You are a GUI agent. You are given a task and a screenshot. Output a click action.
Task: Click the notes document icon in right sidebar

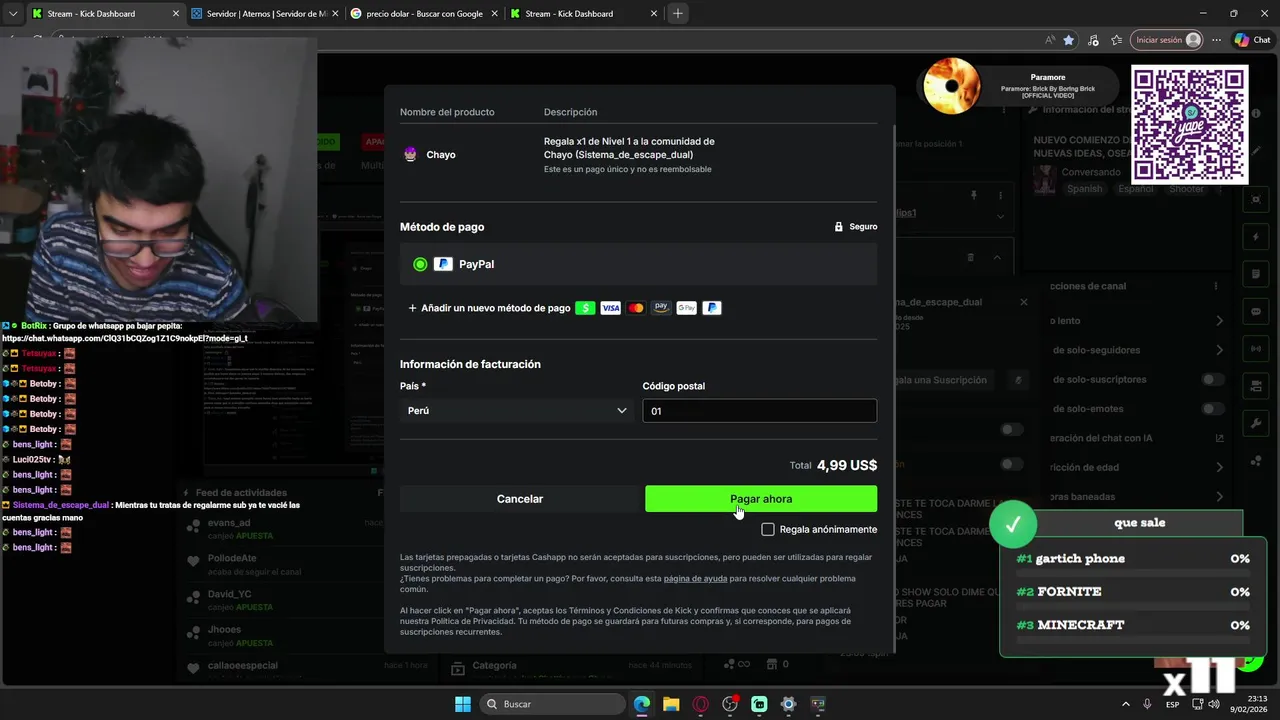pos(1256,274)
